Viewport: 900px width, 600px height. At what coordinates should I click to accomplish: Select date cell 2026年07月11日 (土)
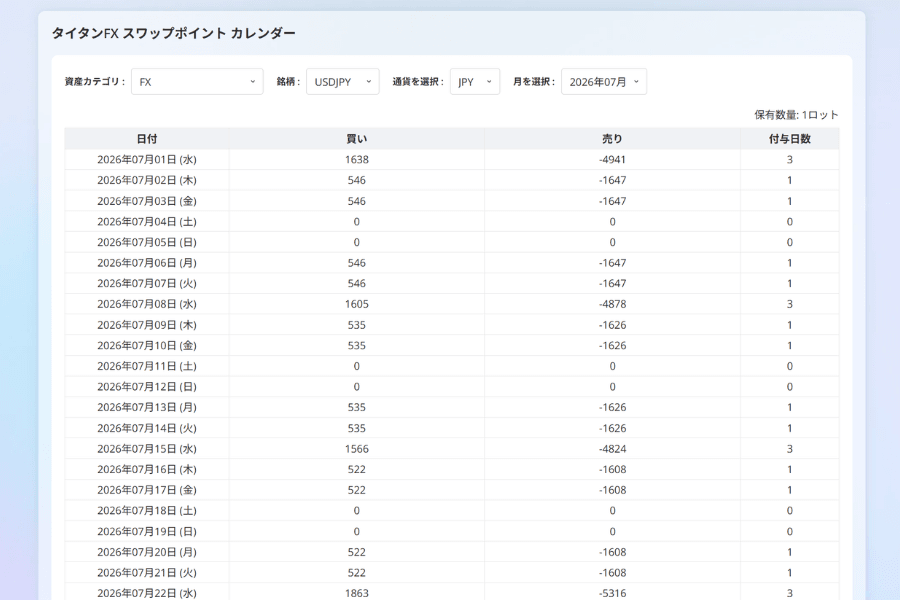[147, 366]
